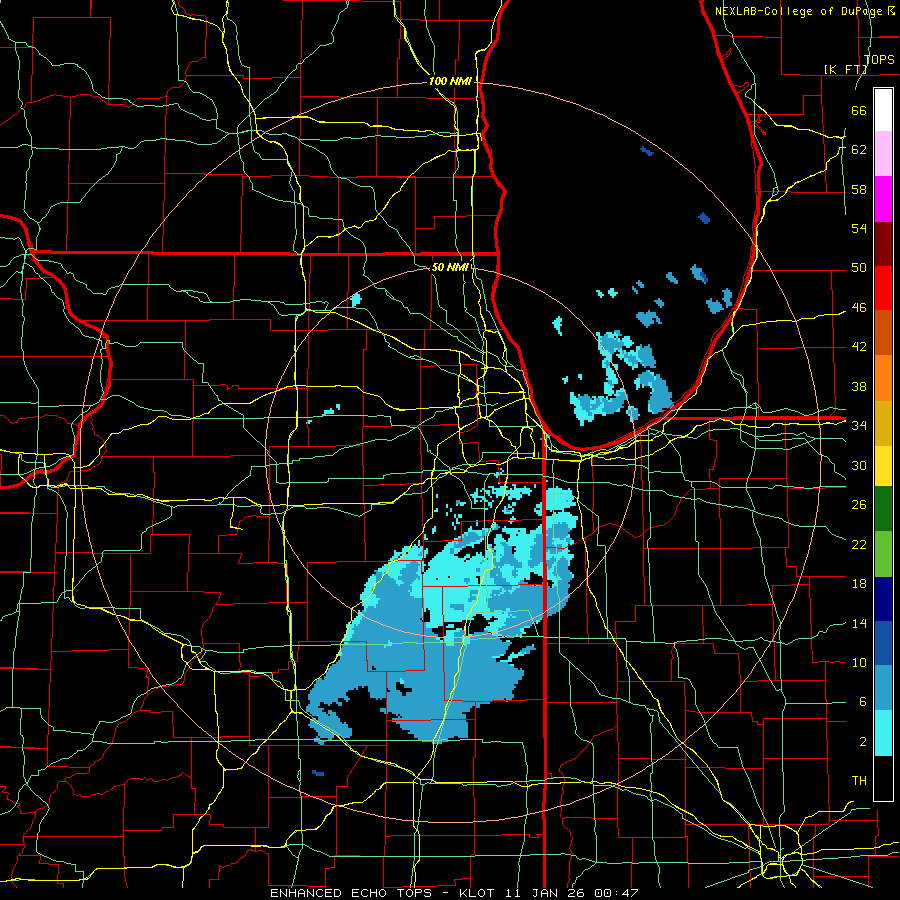Screen dimensions: 900x900
Task: Click the legend value "62"
Action: click(x=859, y=149)
